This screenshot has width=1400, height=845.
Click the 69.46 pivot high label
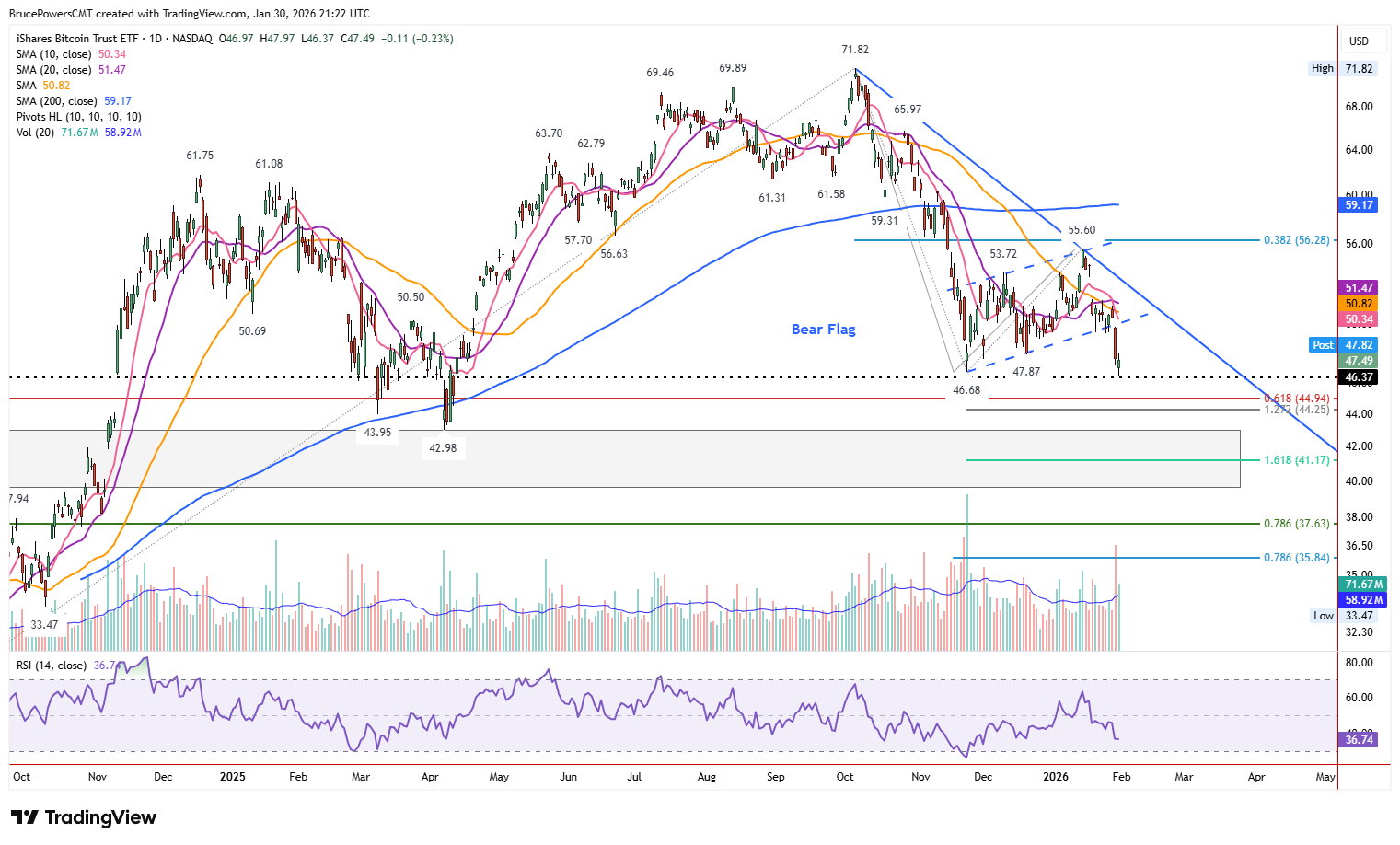tap(660, 73)
